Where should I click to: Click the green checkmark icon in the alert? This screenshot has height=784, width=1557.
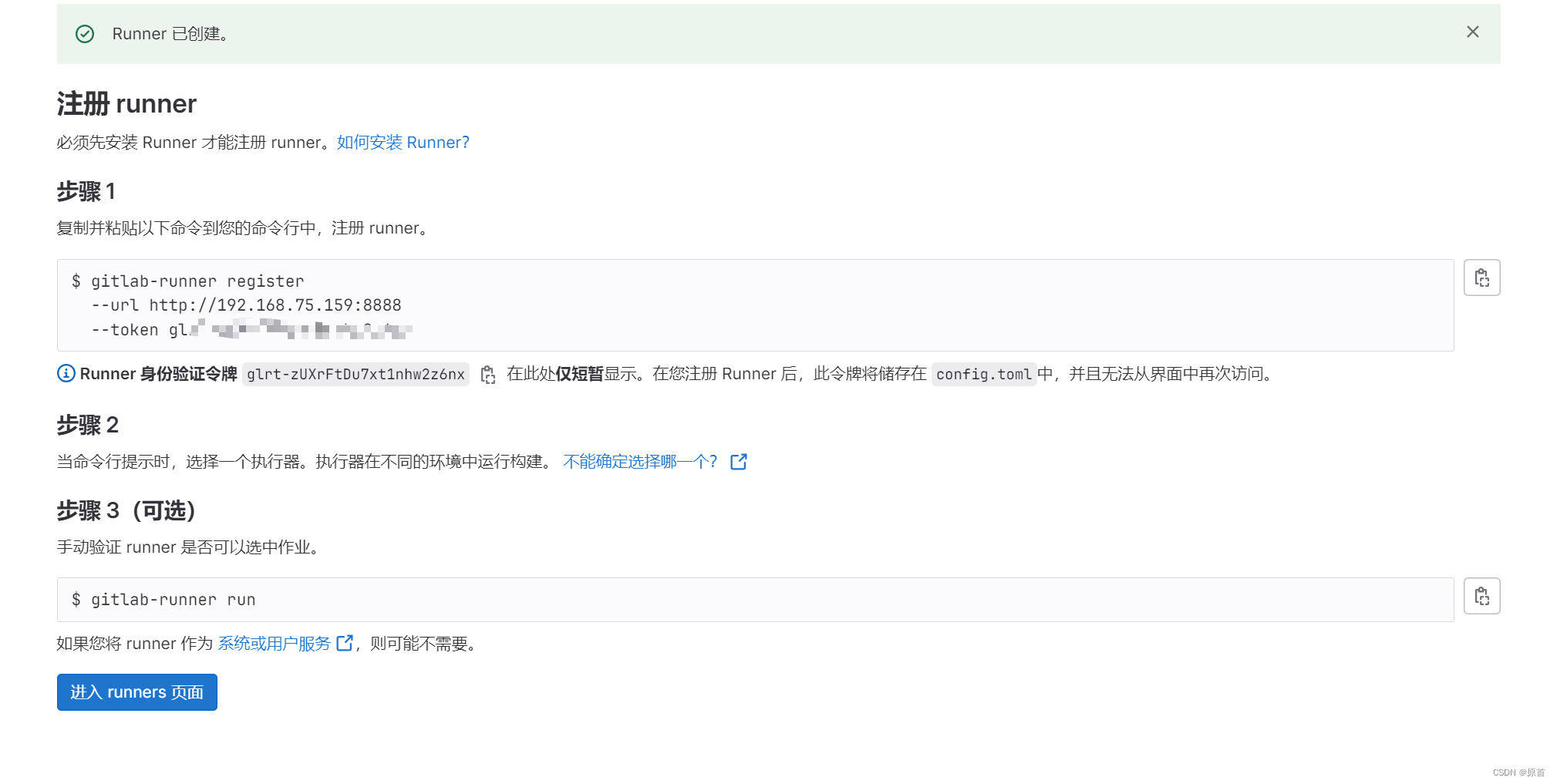click(85, 34)
